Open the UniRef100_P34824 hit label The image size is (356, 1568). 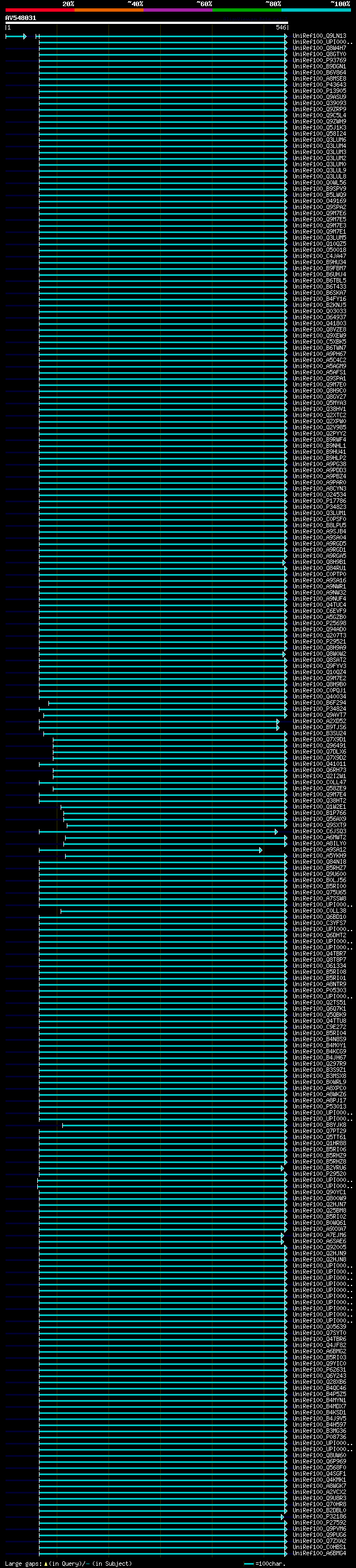tap(319, 709)
